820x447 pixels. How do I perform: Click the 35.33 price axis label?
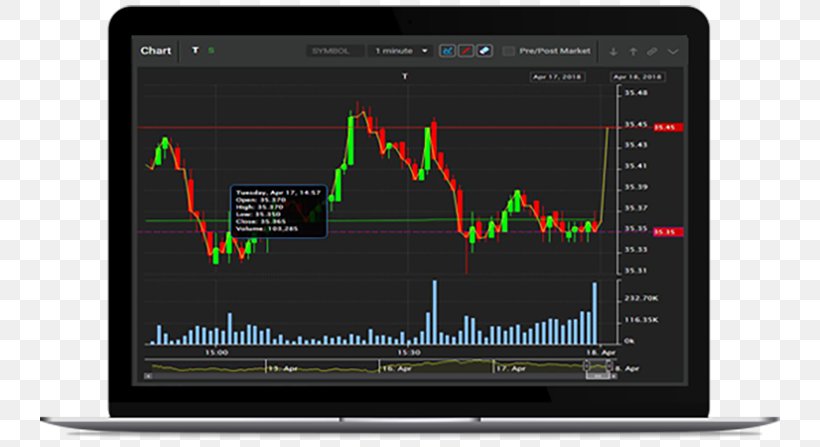pos(636,249)
